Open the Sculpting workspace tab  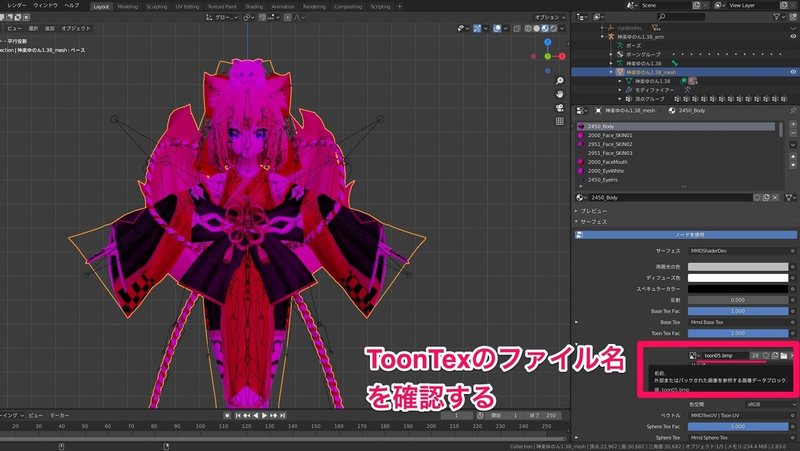click(x=157, y=7)
